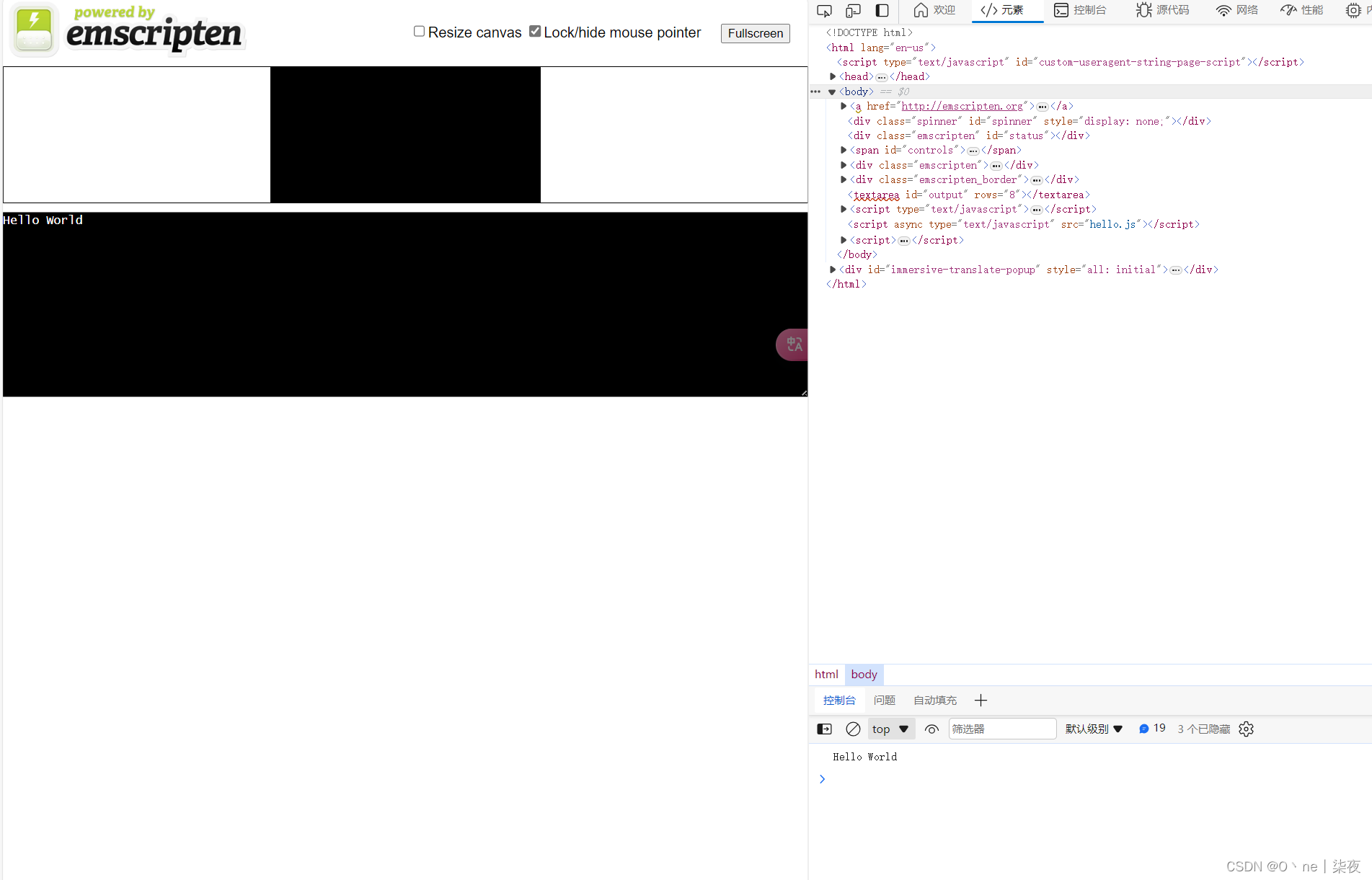Toggle the console sidebar icon
The image size is (1372, 880).
(x=824, y=729)
